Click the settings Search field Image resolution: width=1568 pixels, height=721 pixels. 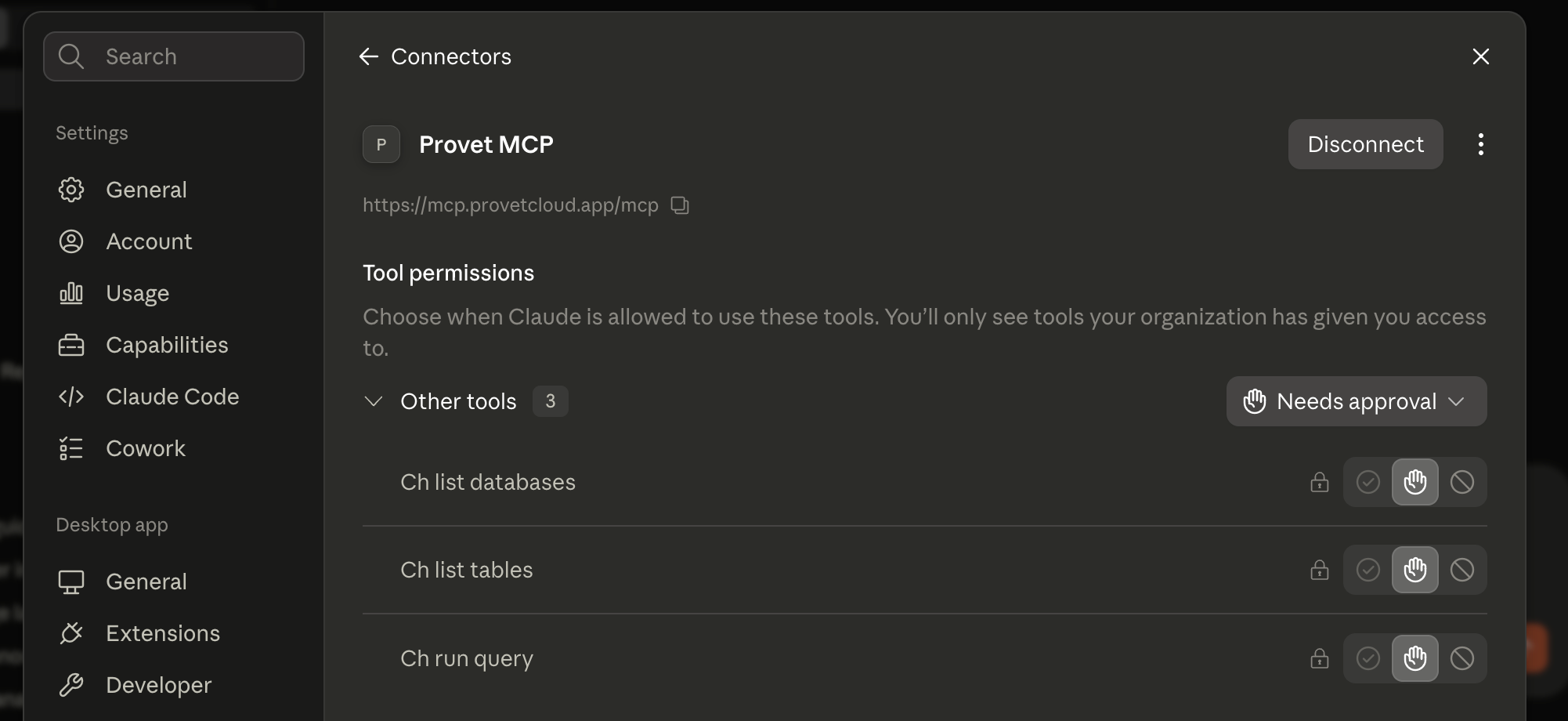[x=174, y=56]
